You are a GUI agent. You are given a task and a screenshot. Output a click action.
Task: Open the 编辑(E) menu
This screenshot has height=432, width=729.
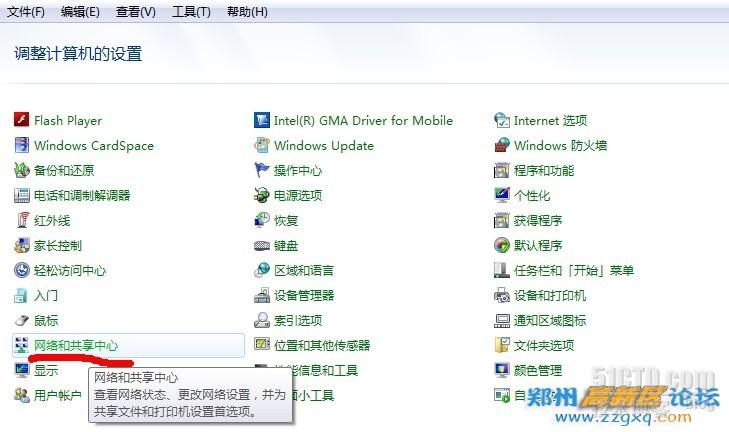coord(80,12)
